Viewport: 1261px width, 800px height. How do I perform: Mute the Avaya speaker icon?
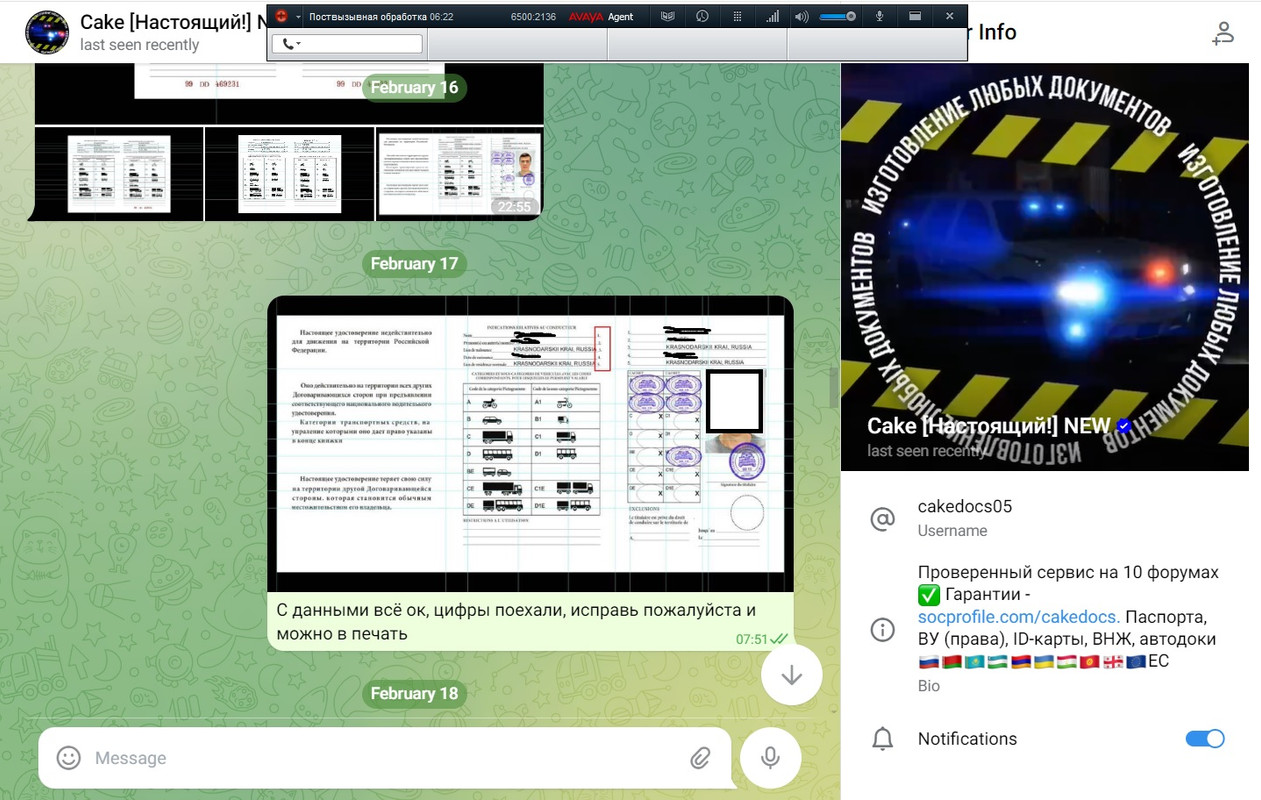point(801,16)
